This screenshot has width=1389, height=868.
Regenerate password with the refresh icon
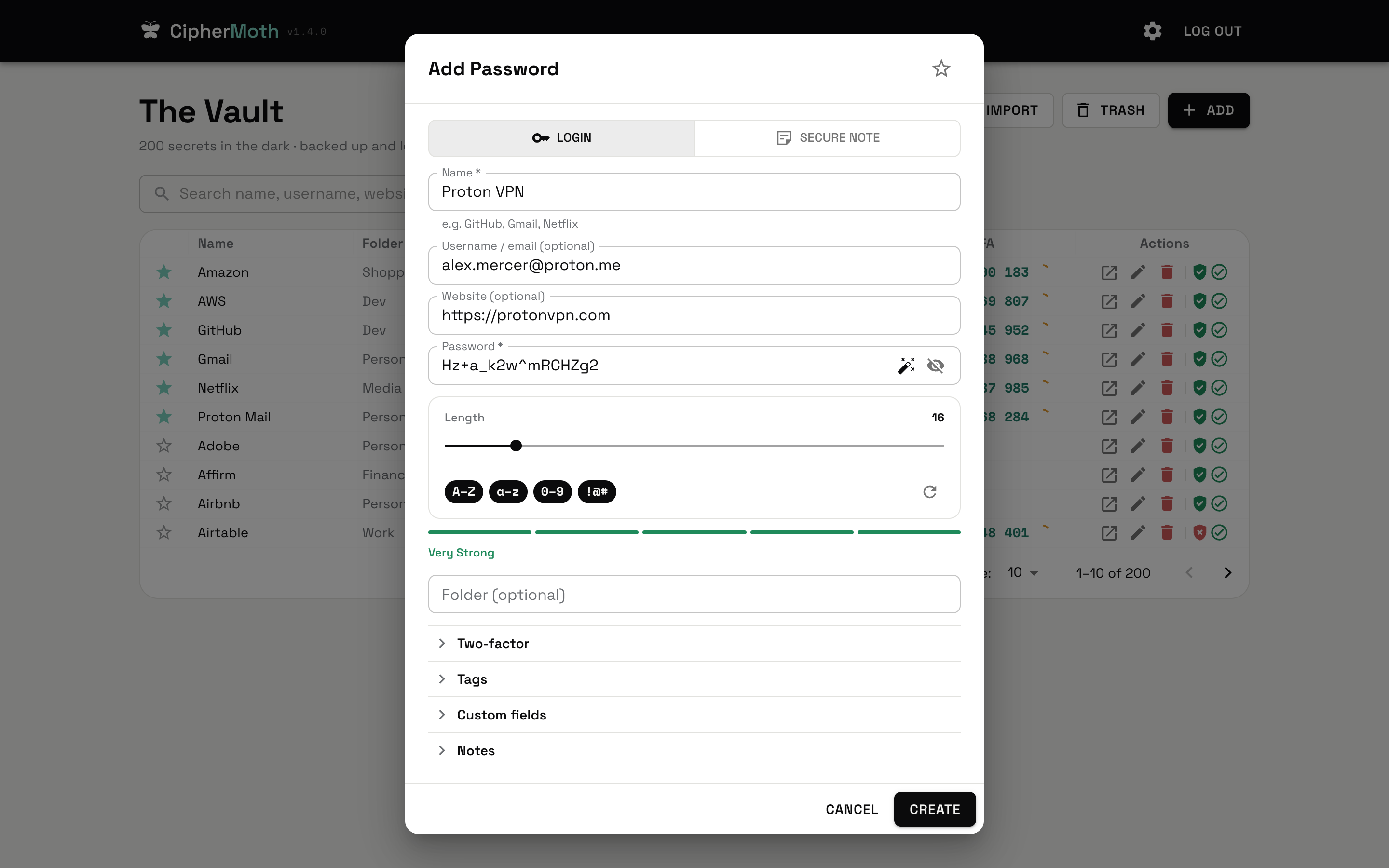930,492
